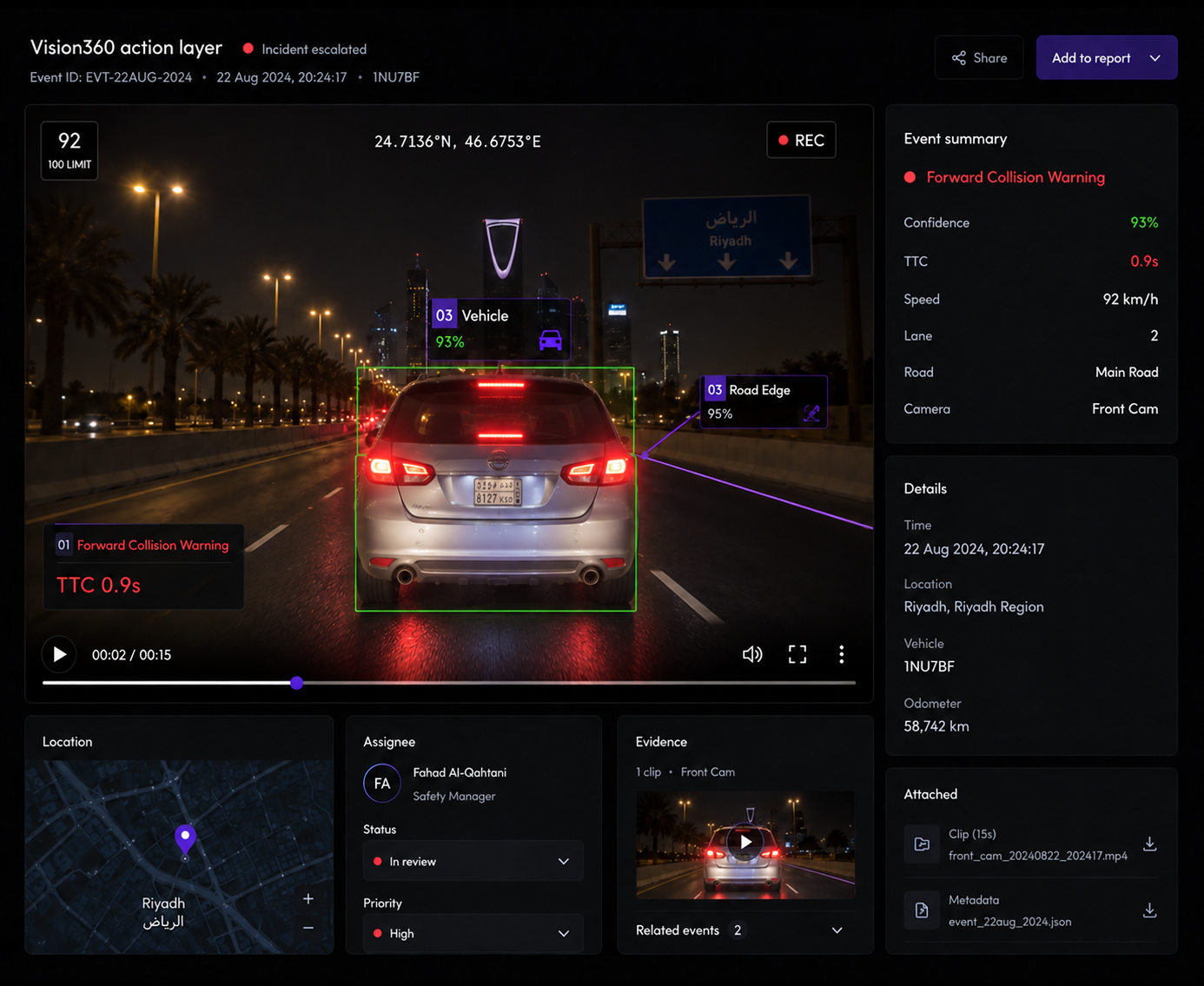Mute the video volume speaker icon

752,654
